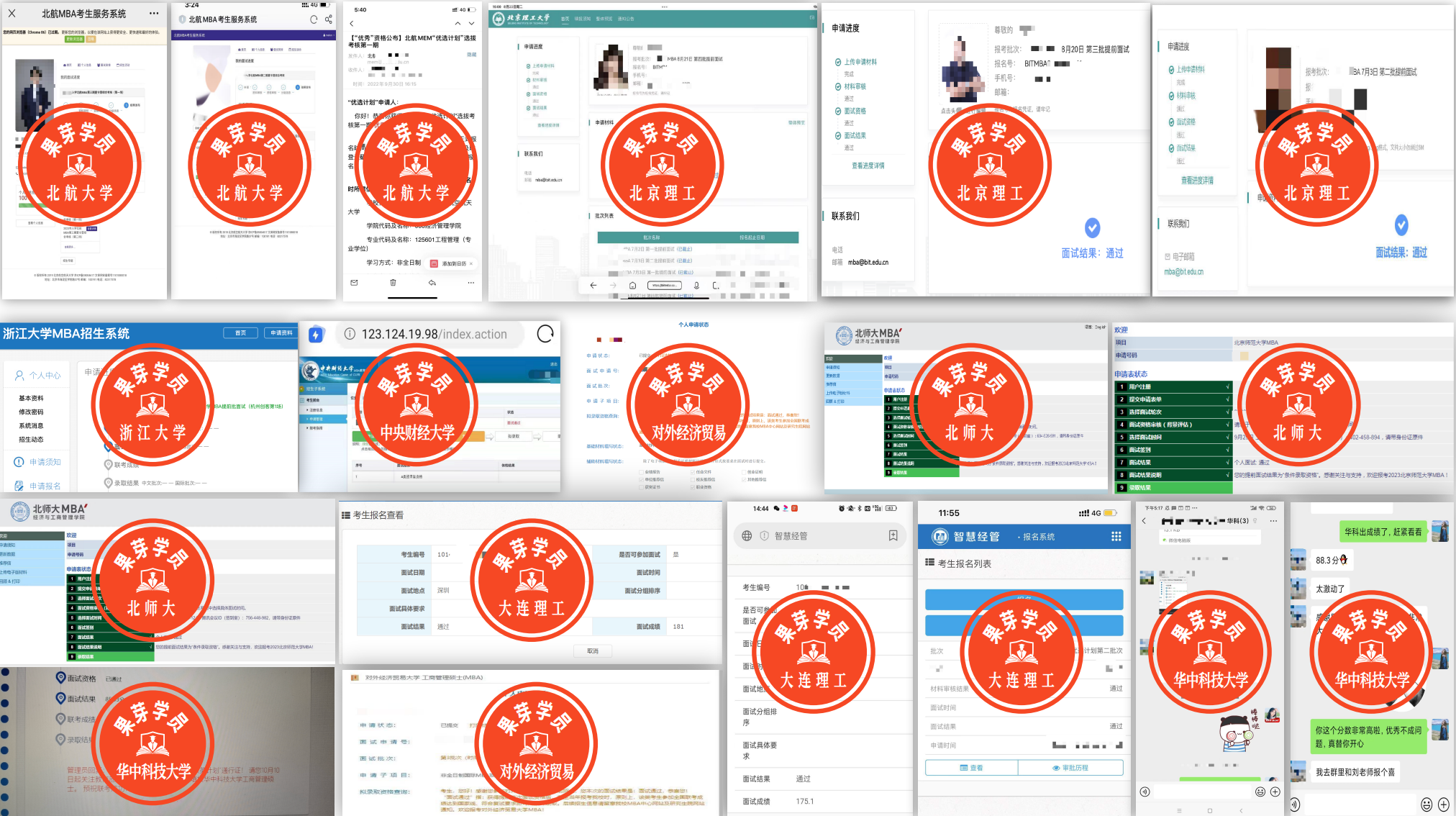Open the three-dot menu of 华科(3) chat

(x=1273, y=520)
